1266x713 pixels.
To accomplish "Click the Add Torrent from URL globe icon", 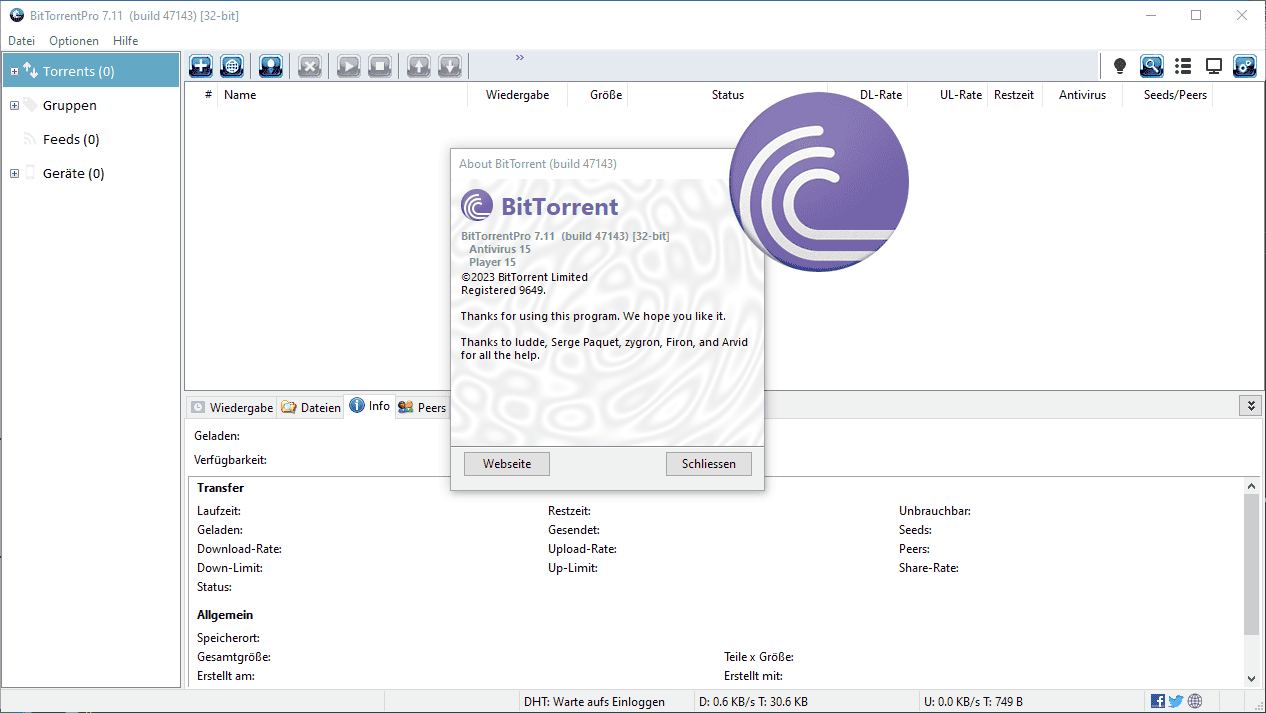I will tap(232, 66).
